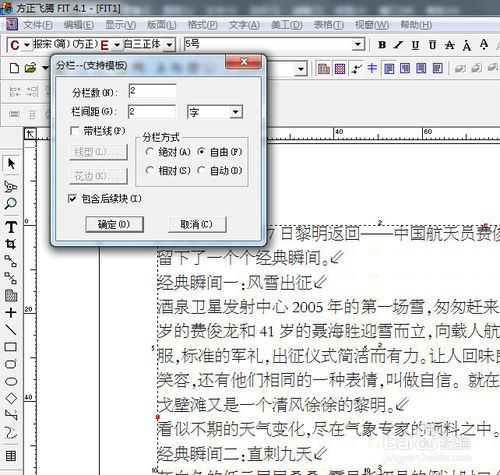Choose 自动 column mode radio

[201, 170]
